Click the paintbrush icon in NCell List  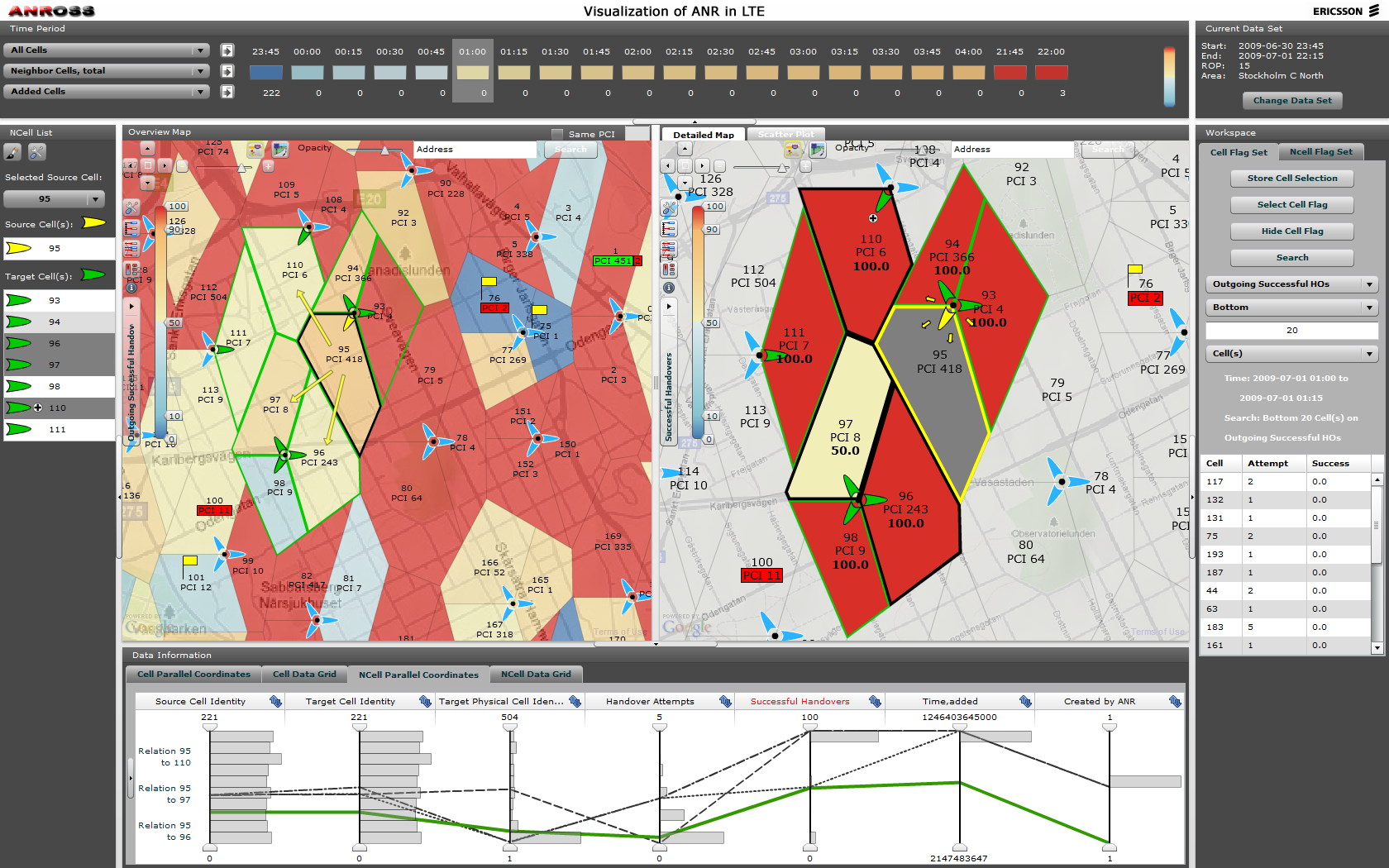tap(13, 152)
